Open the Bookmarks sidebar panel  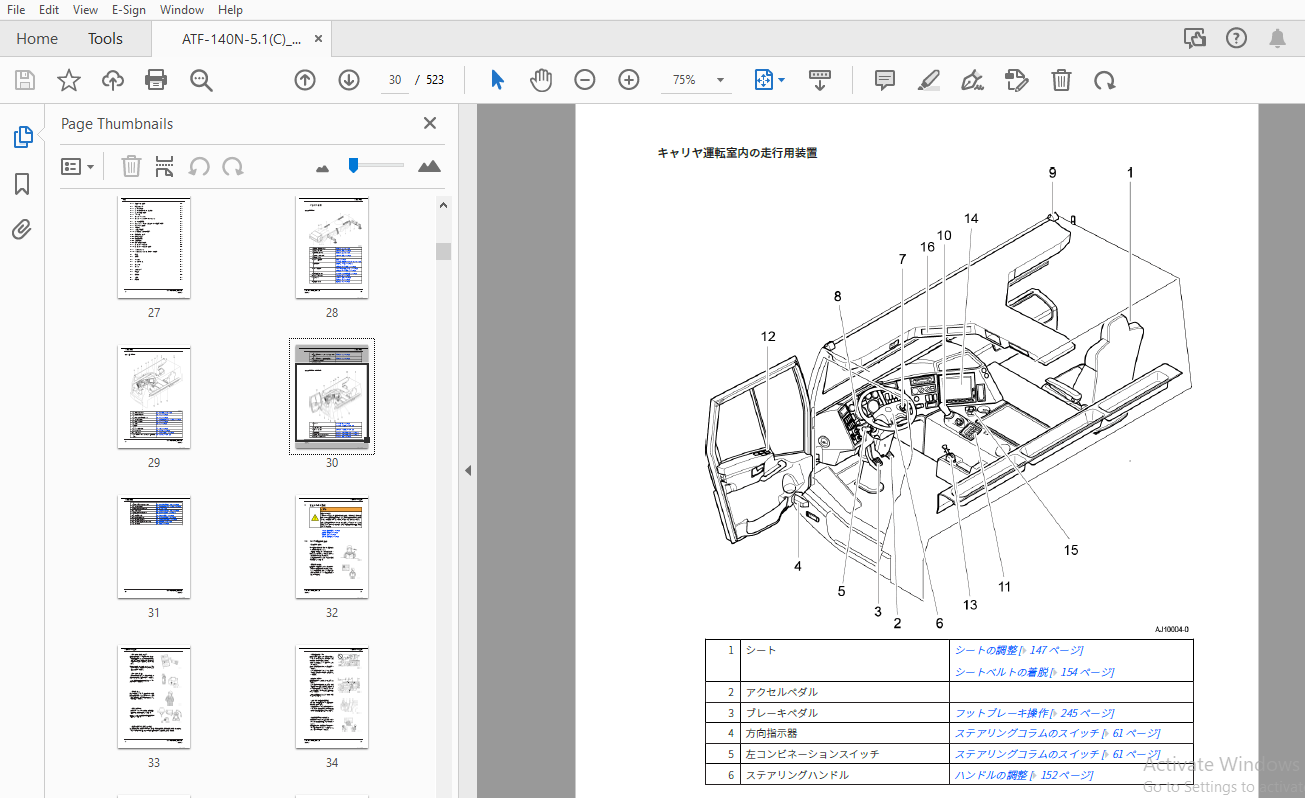[22, 184]
